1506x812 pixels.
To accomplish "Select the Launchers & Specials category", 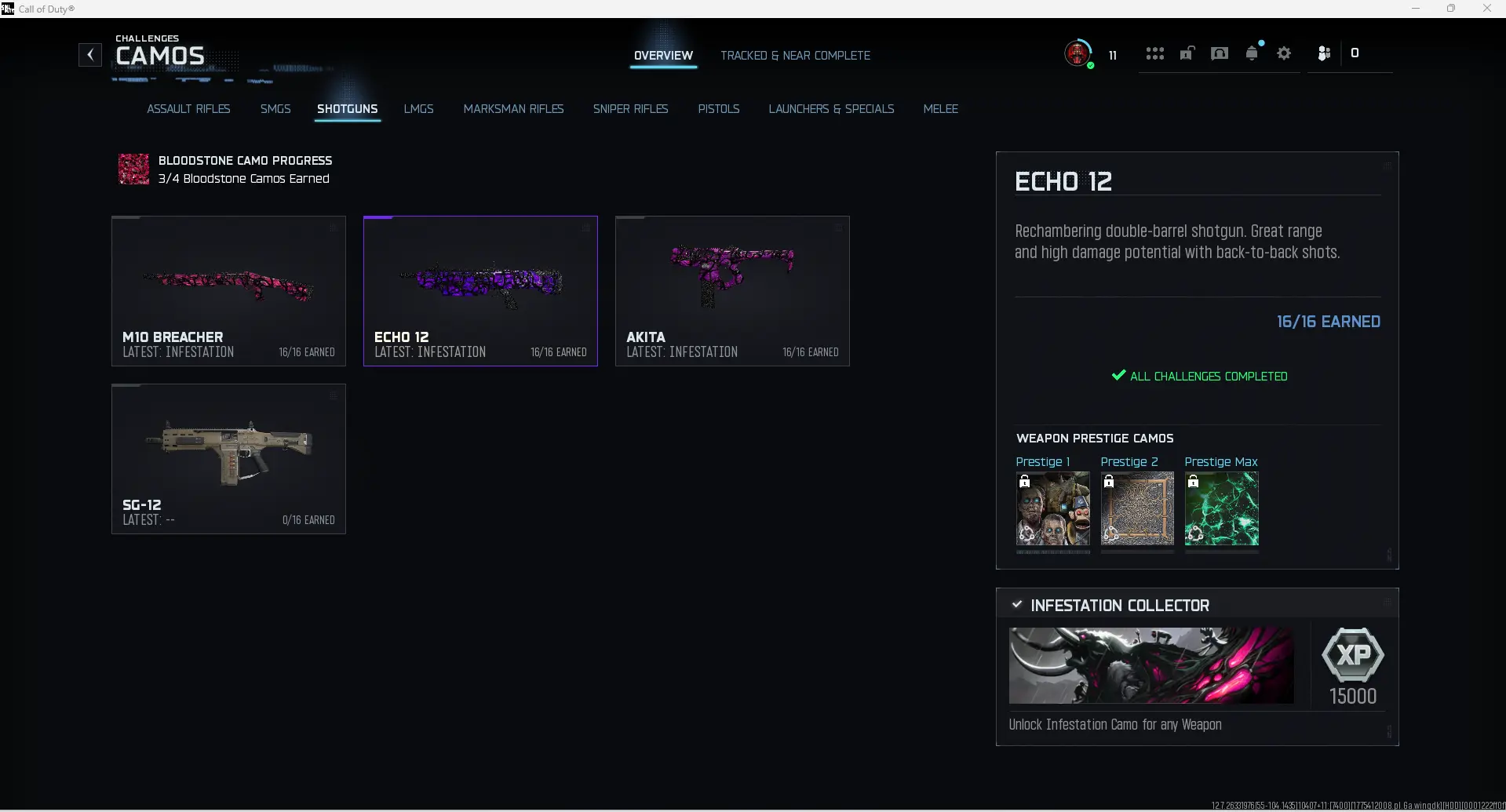I will pos(831,109).
